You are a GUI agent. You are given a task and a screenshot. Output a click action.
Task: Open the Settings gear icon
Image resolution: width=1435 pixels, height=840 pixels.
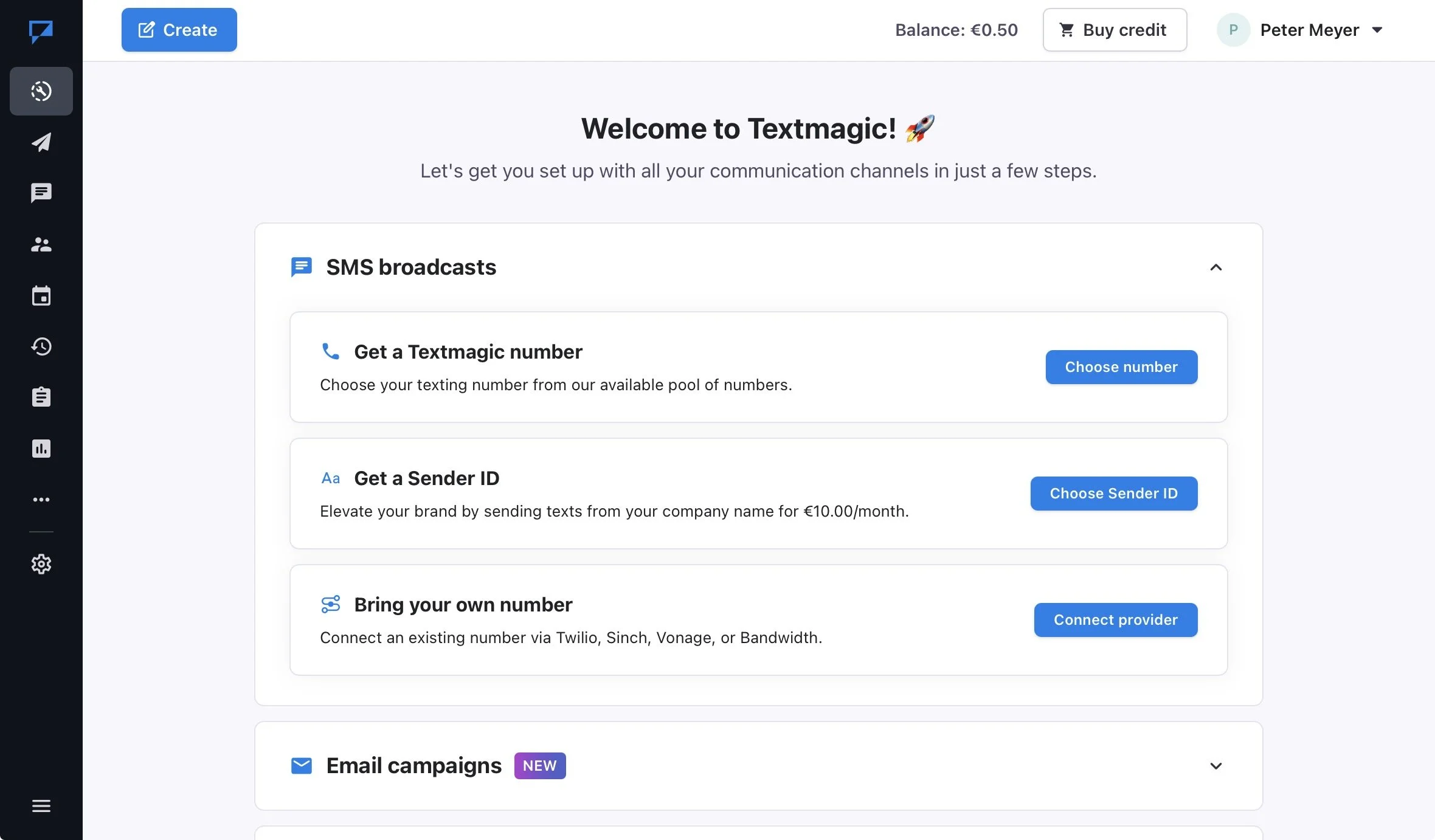click(x=41, y=564)
